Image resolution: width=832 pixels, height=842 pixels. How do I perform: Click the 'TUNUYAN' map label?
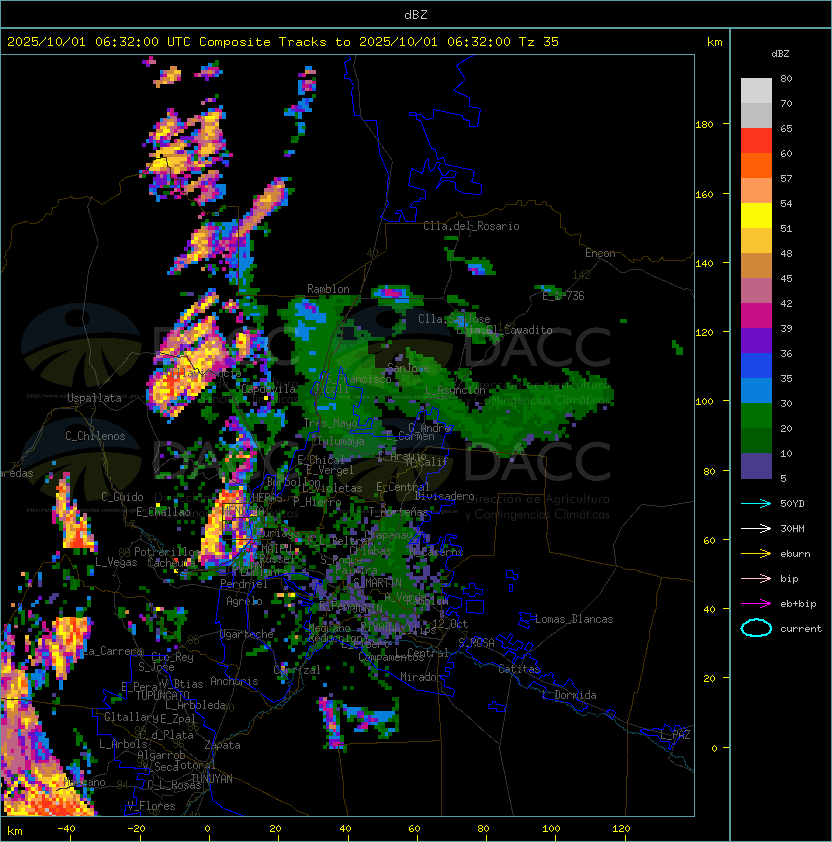click(212, 779)
